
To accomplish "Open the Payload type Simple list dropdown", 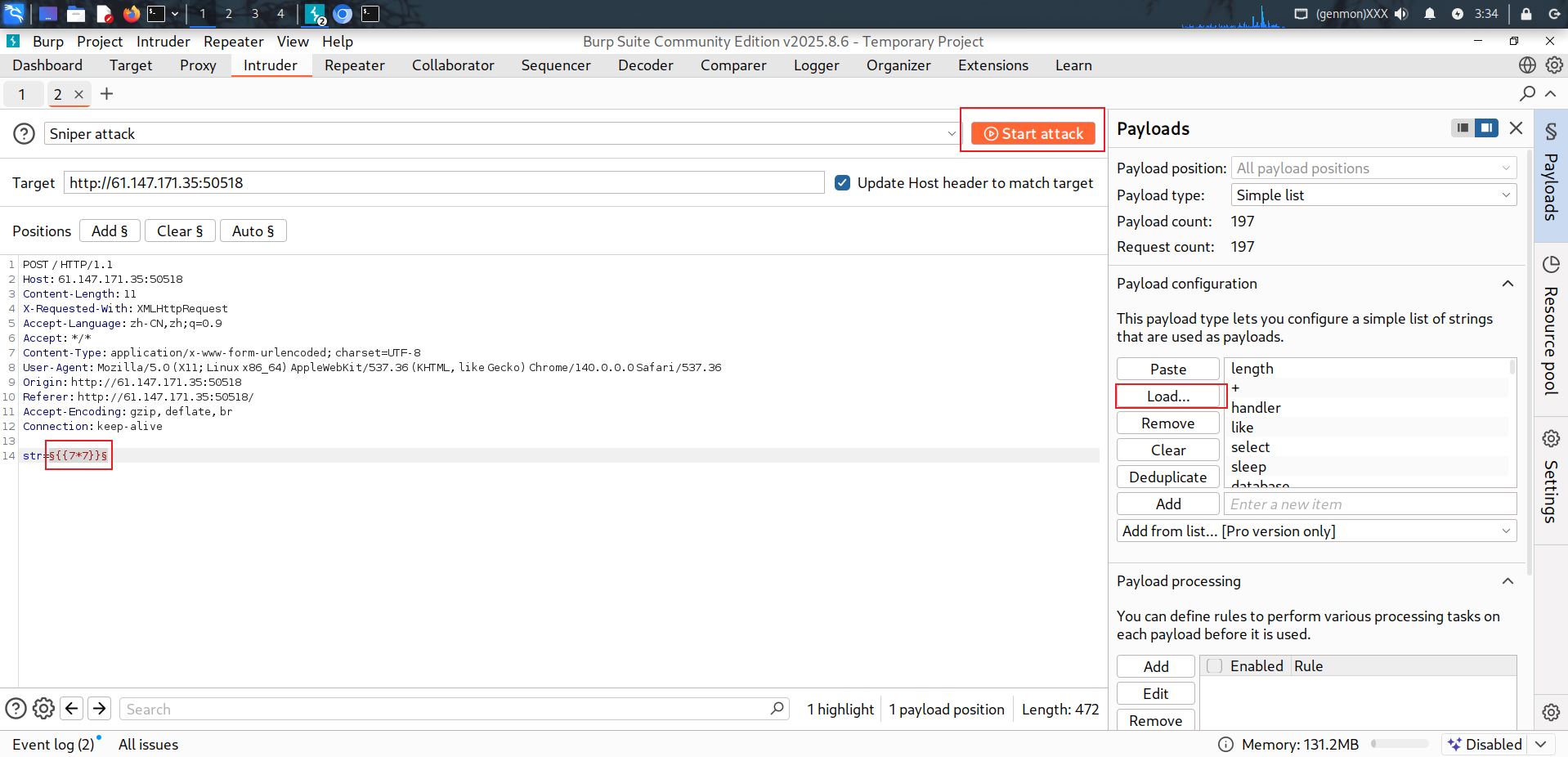I will click(x=1373, y=195).
